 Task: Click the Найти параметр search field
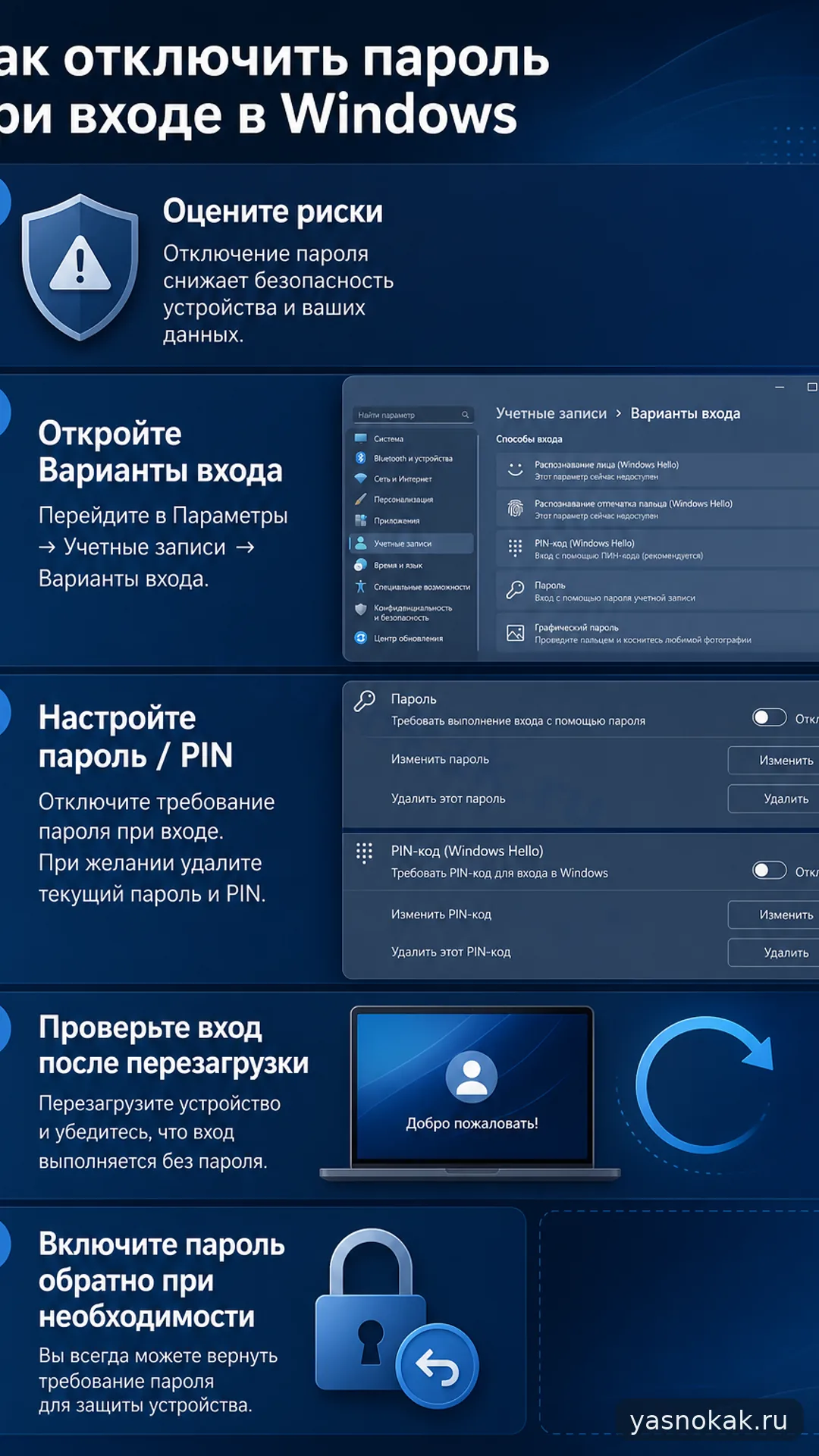click(x=413, y=415)
